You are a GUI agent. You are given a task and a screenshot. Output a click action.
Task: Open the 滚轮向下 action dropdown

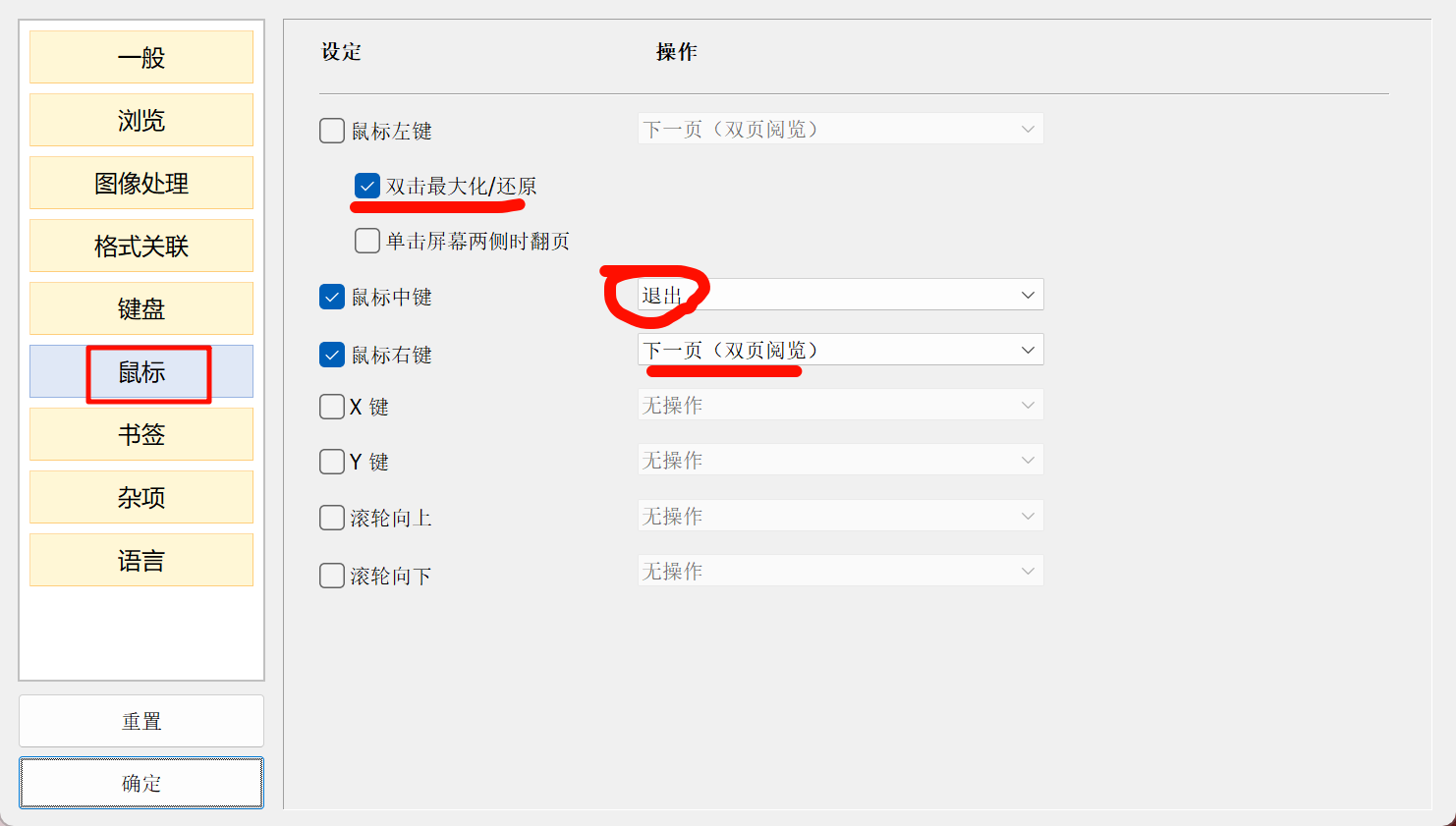840,571
